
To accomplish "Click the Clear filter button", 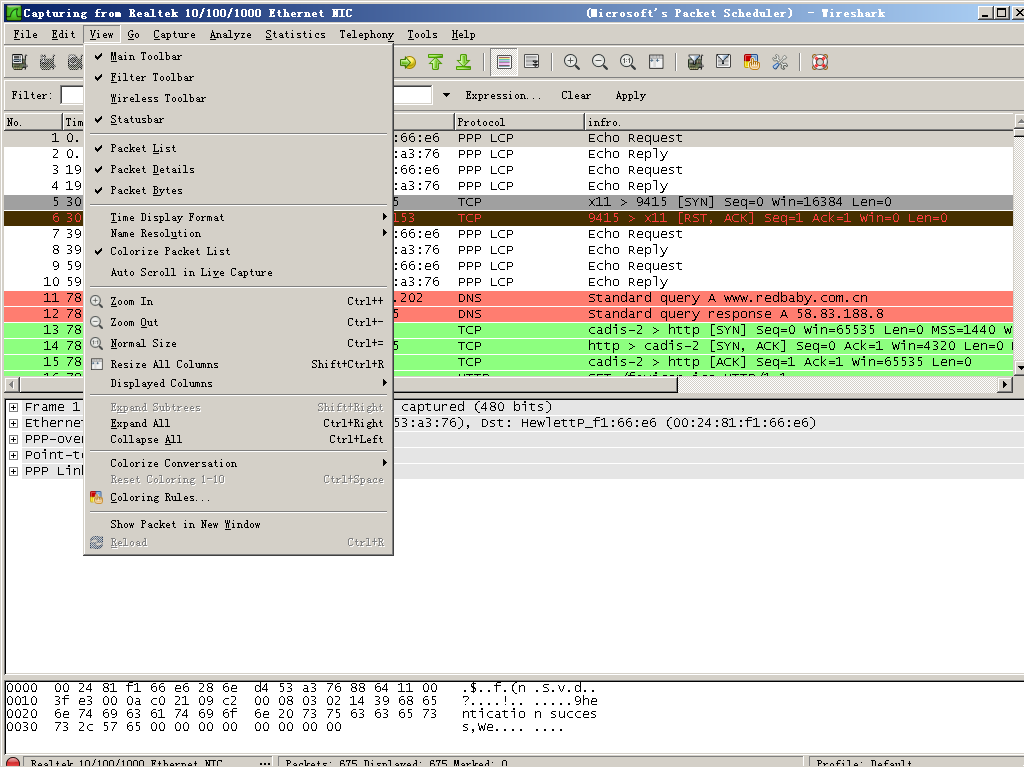I will click(576, 95).
